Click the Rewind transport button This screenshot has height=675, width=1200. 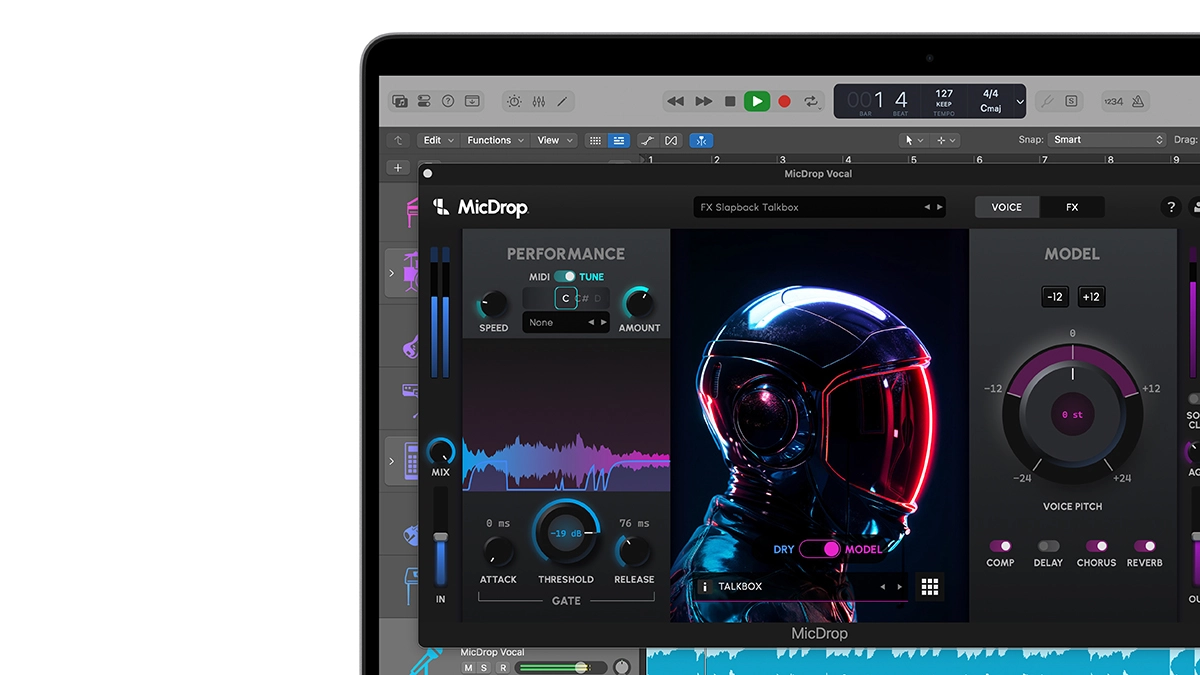[x=676, y=101]
